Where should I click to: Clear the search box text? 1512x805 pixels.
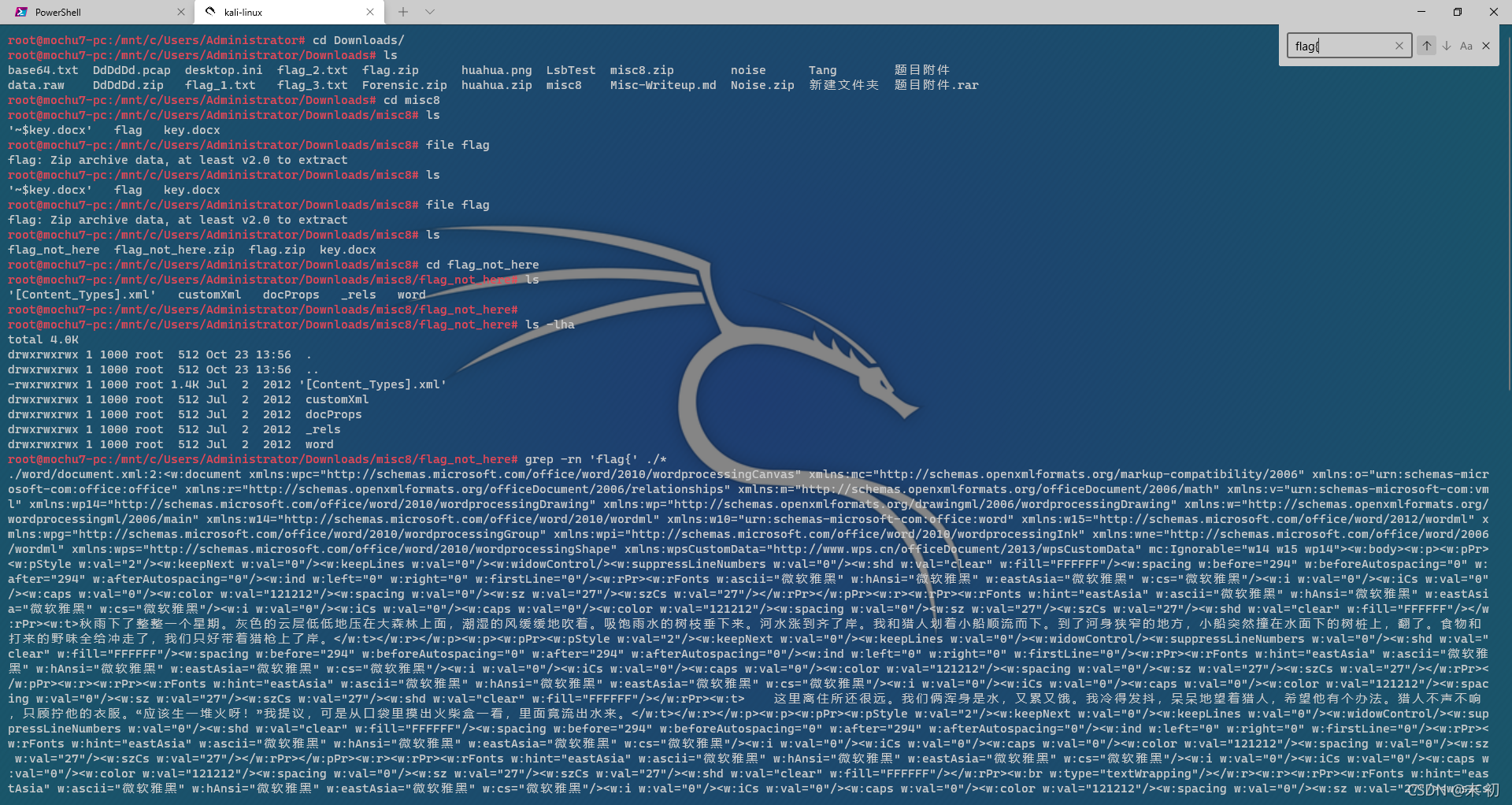(x=1399, y=46)
